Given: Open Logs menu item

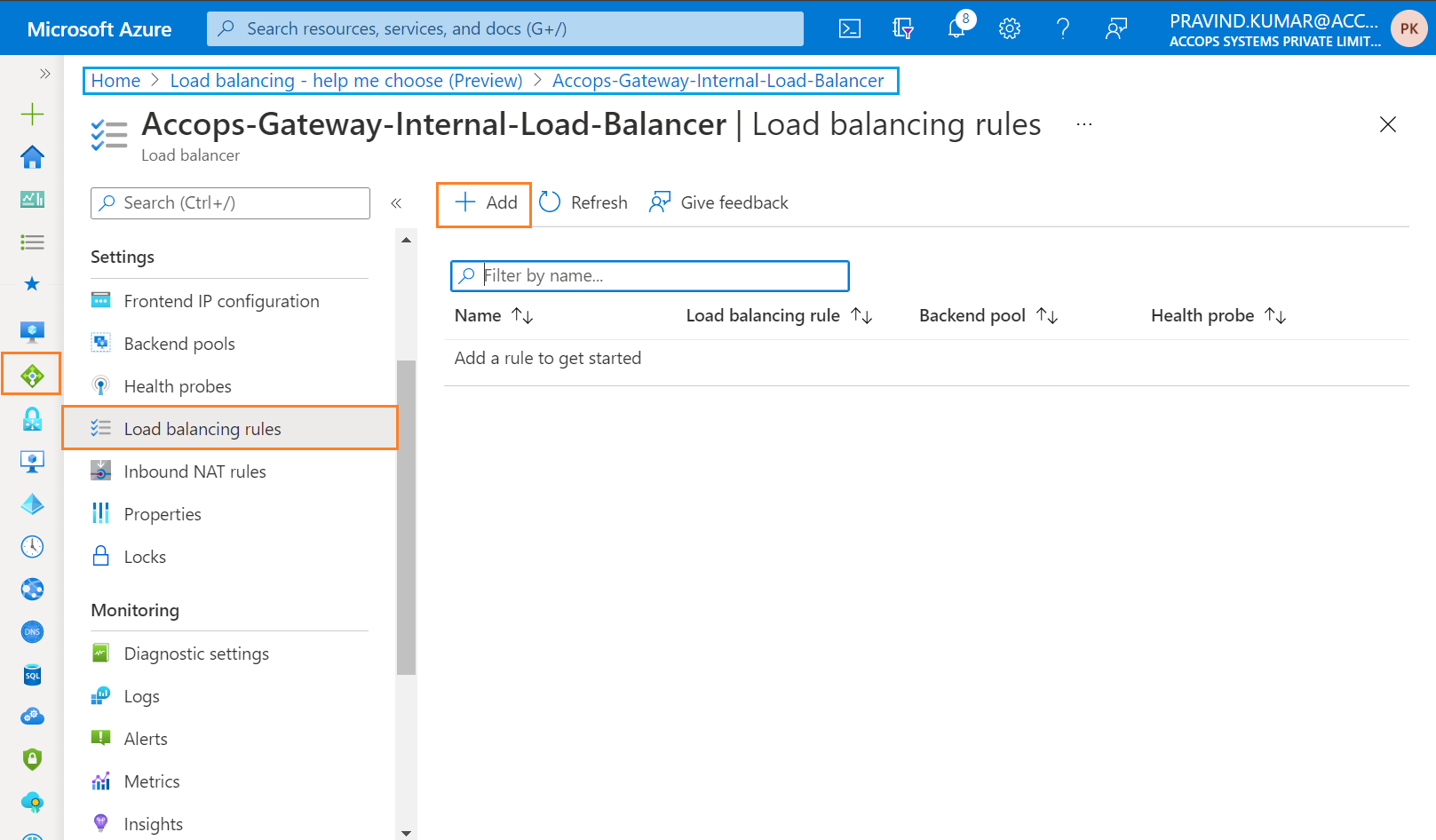Looking at the screenshot, I should (x=229, y=696).
